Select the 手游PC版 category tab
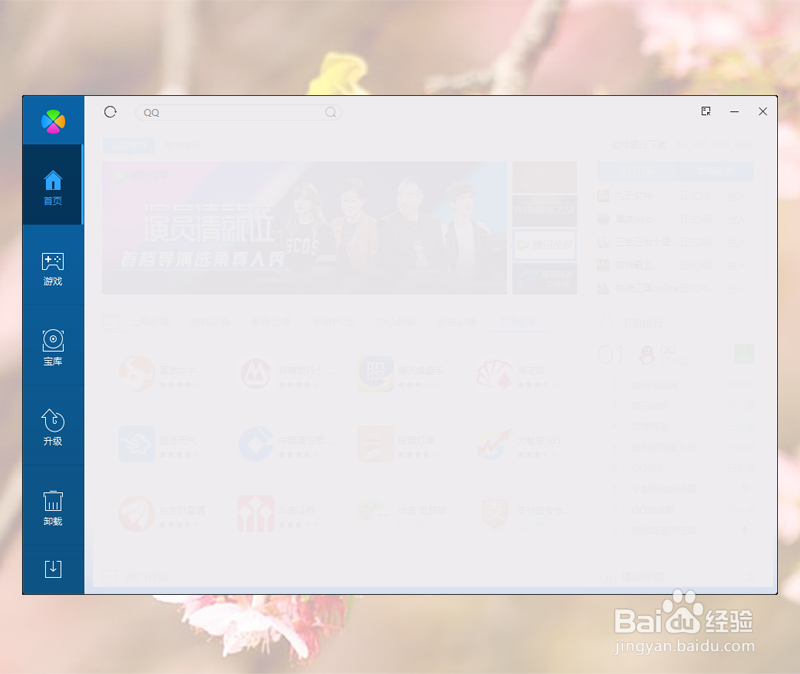 point(334,322)
